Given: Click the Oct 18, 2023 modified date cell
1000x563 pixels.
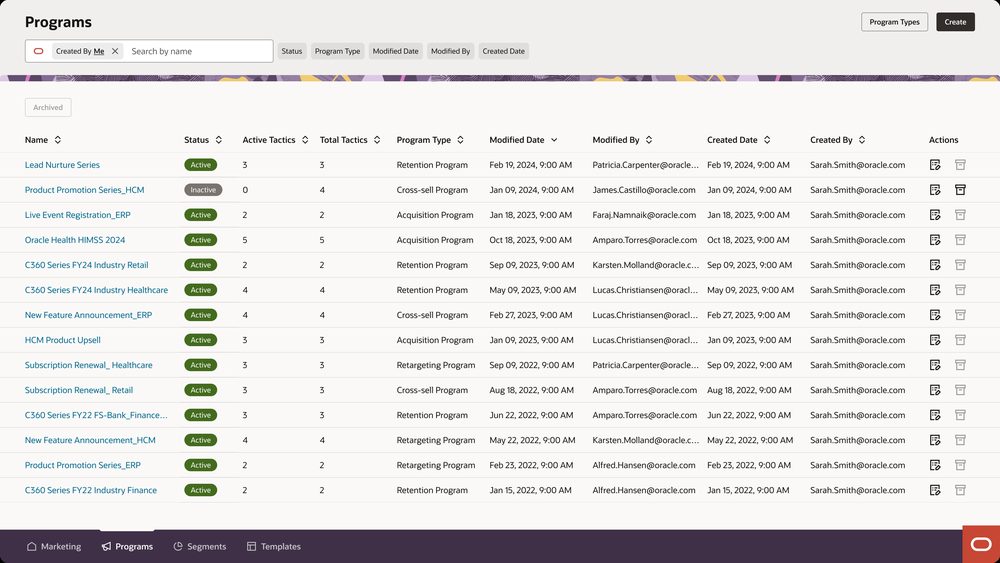Looking at the screenshot, I should click(x=531, y=240).
